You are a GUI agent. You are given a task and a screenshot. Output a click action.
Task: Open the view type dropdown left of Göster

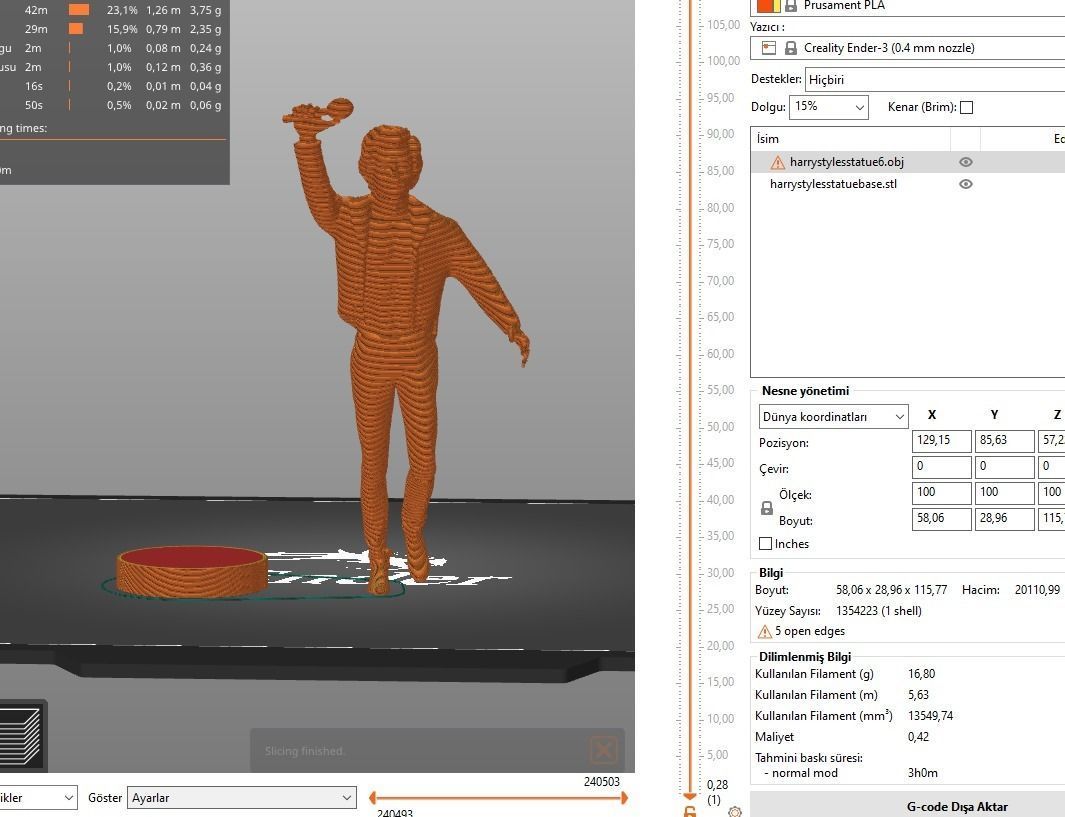click(38, 798)
